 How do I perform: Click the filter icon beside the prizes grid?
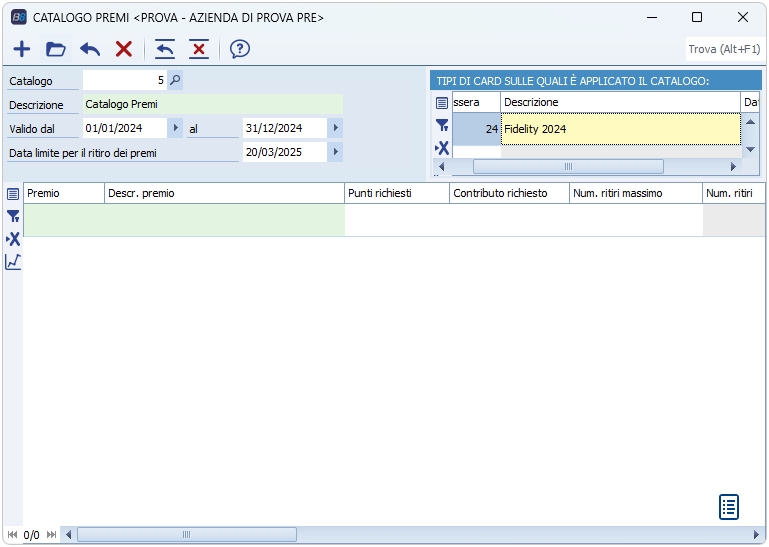click(13, 216)
